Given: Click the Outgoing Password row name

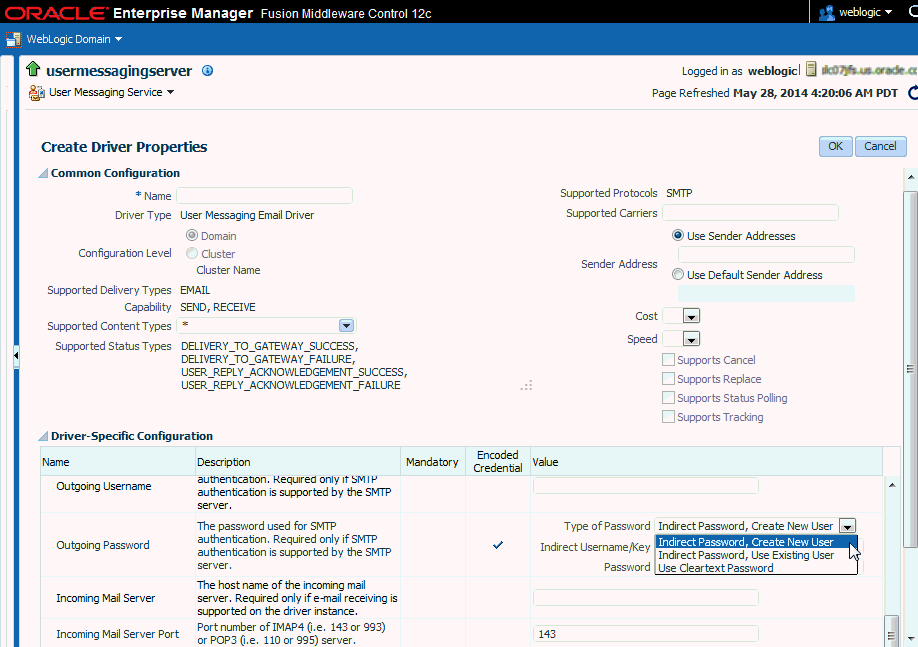Looking at the screenshot, I should [102, 545].
